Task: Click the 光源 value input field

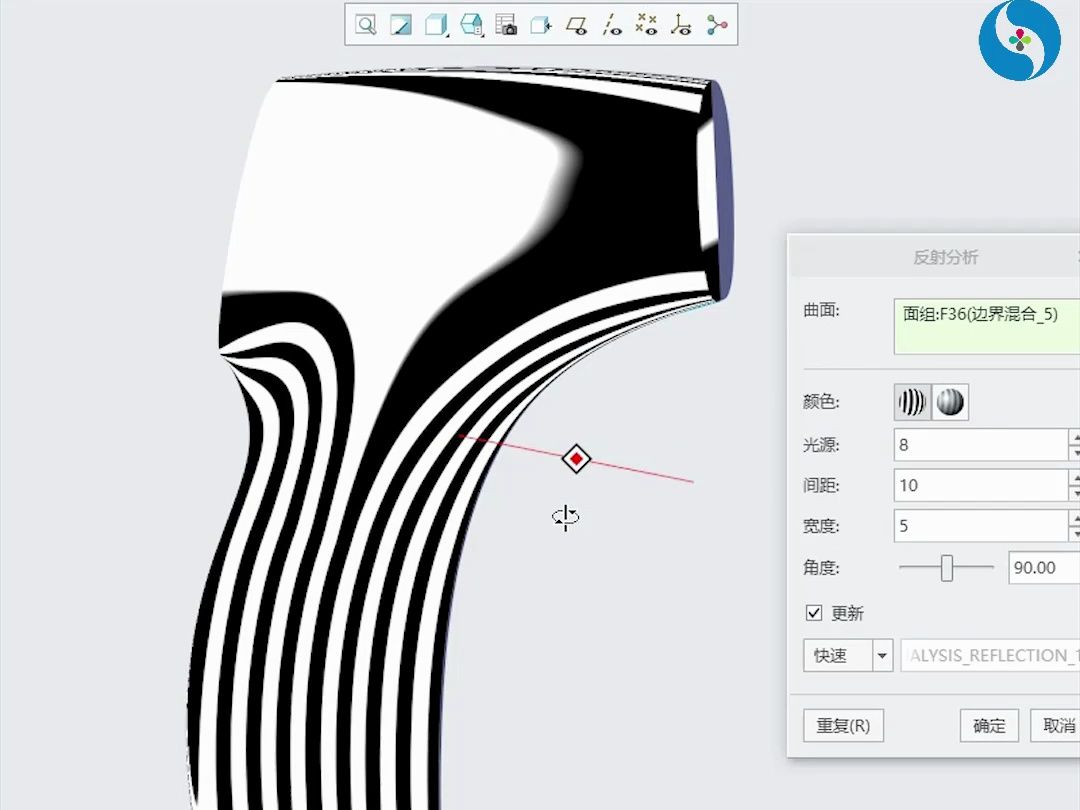Action: (980, 445)
